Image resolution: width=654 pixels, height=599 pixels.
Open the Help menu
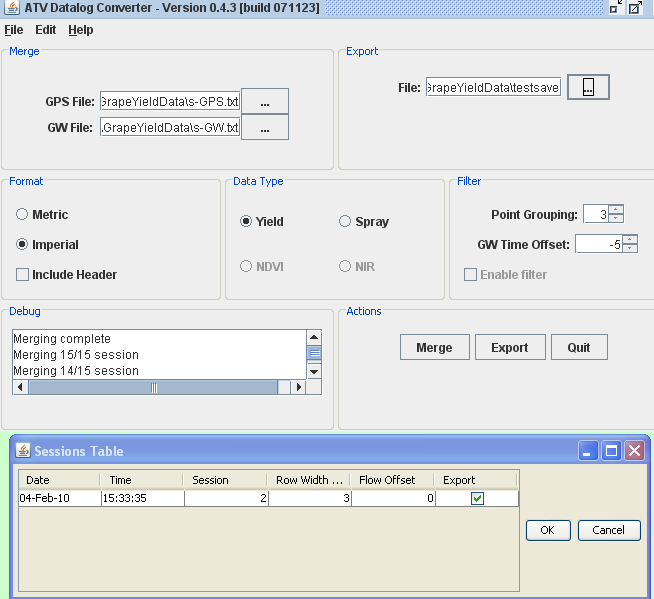click(x=81, y=30)
